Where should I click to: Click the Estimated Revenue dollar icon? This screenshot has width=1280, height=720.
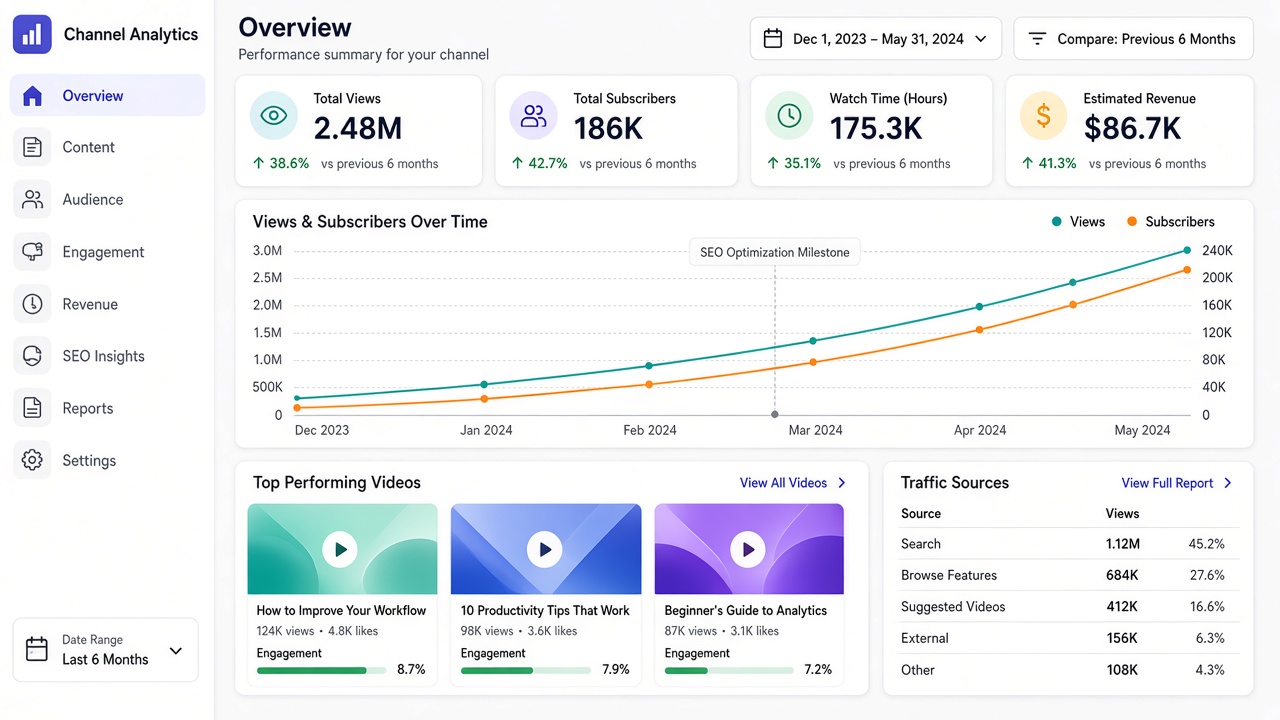coord(1043,116)
